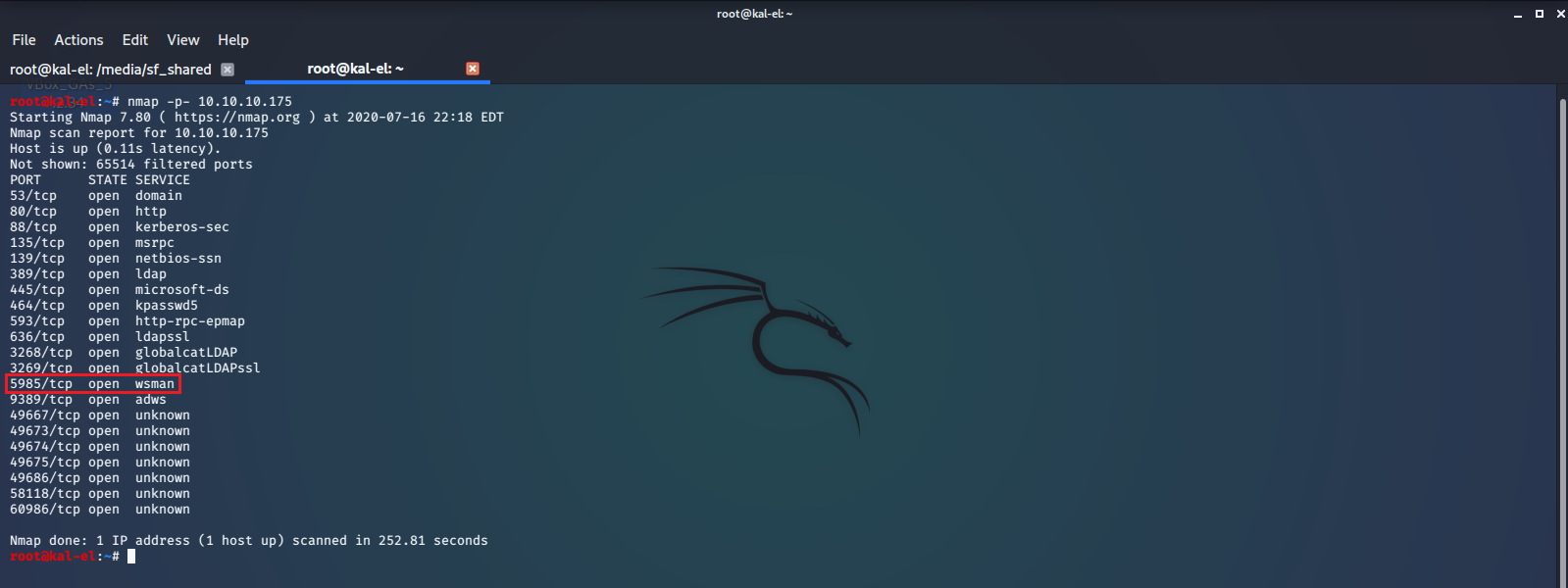This screenshot has width=1568, height=588.
Task: Click the 5985/tcp open wsman line
Action: (x=92, y=384)
